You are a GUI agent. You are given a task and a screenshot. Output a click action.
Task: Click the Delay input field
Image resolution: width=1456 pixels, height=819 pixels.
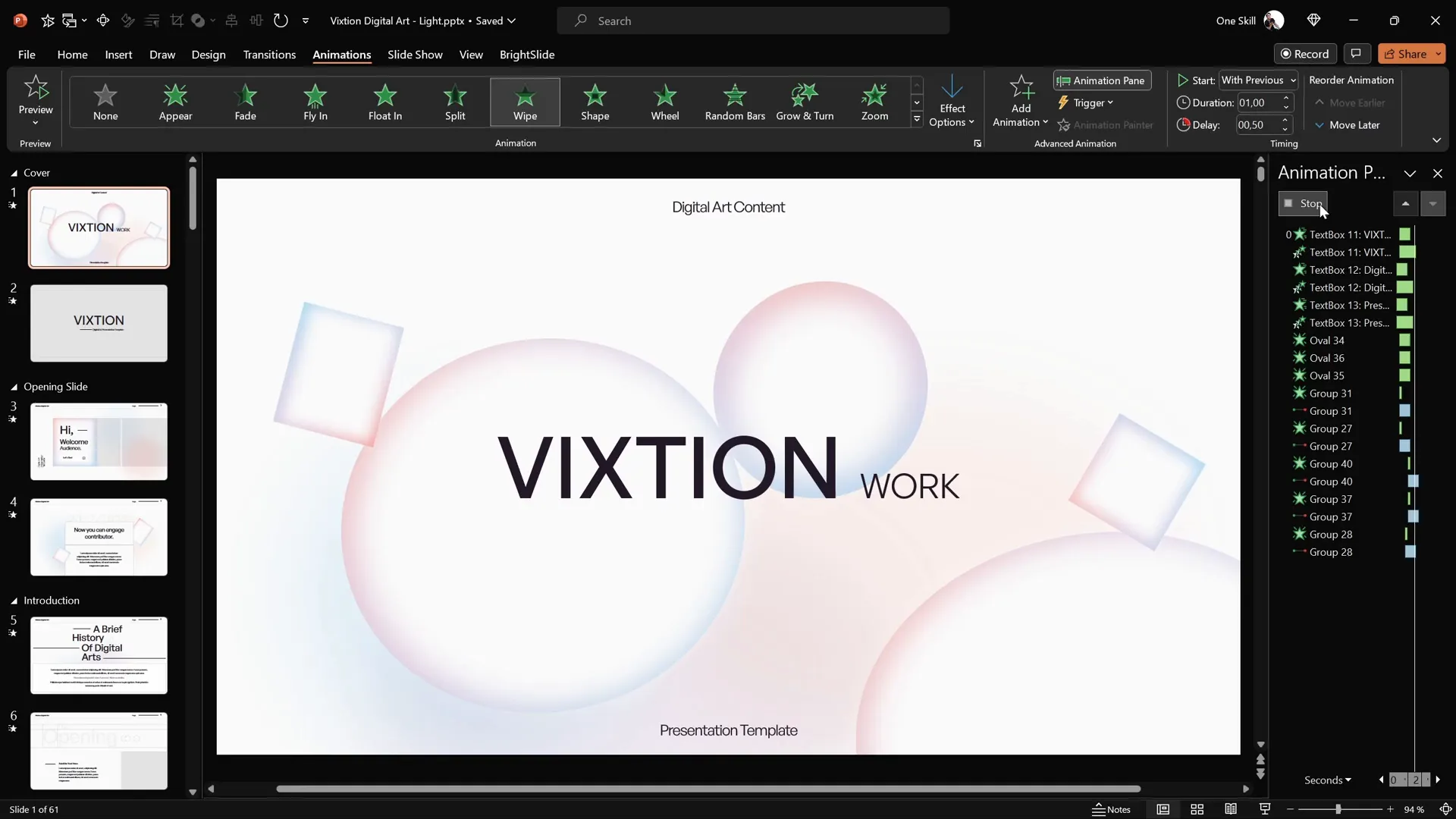coord(1258,125)
